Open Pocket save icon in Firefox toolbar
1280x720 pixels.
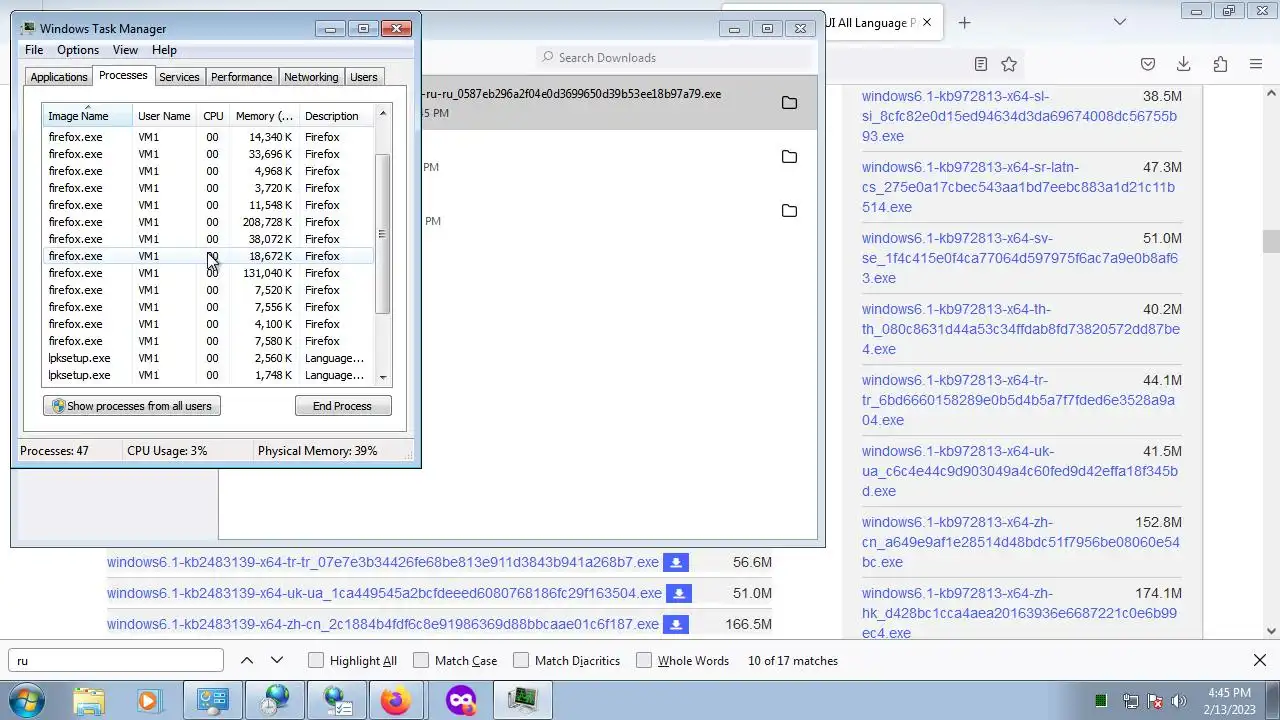point(1148,64)
